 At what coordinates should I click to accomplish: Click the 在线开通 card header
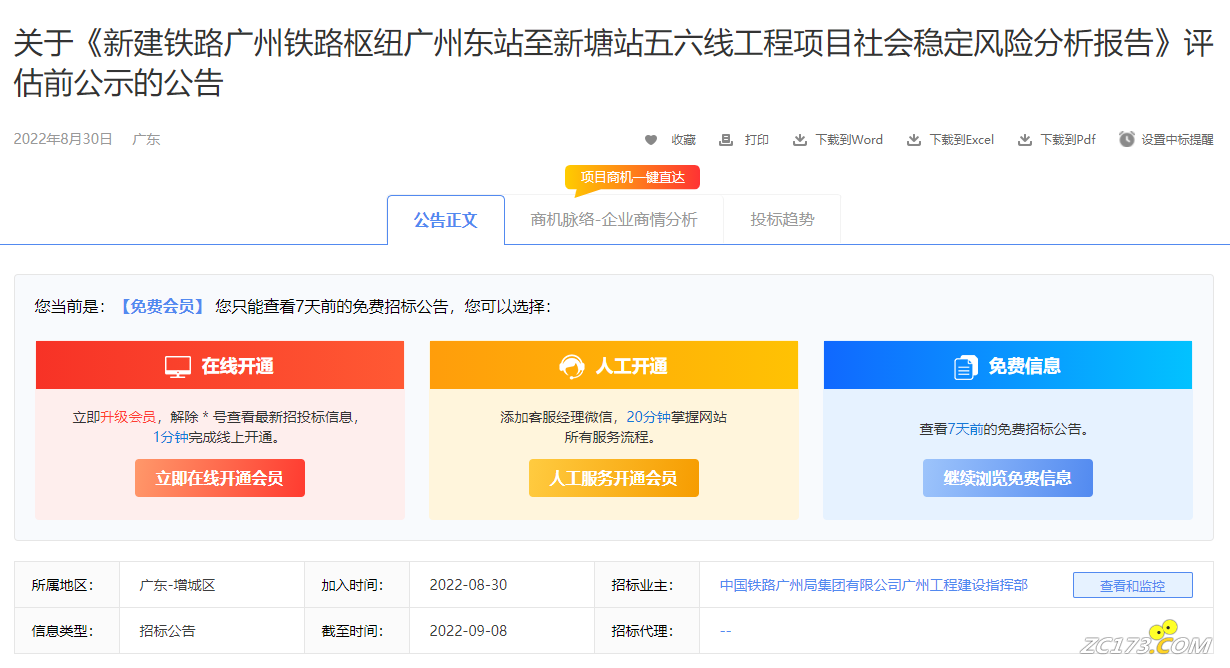(220, 365)
